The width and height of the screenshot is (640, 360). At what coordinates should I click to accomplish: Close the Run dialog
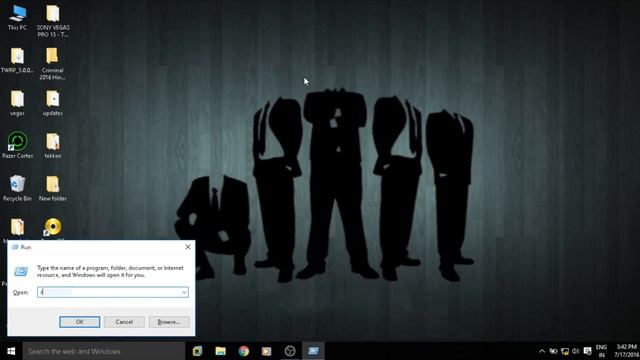tap(188, 247)
